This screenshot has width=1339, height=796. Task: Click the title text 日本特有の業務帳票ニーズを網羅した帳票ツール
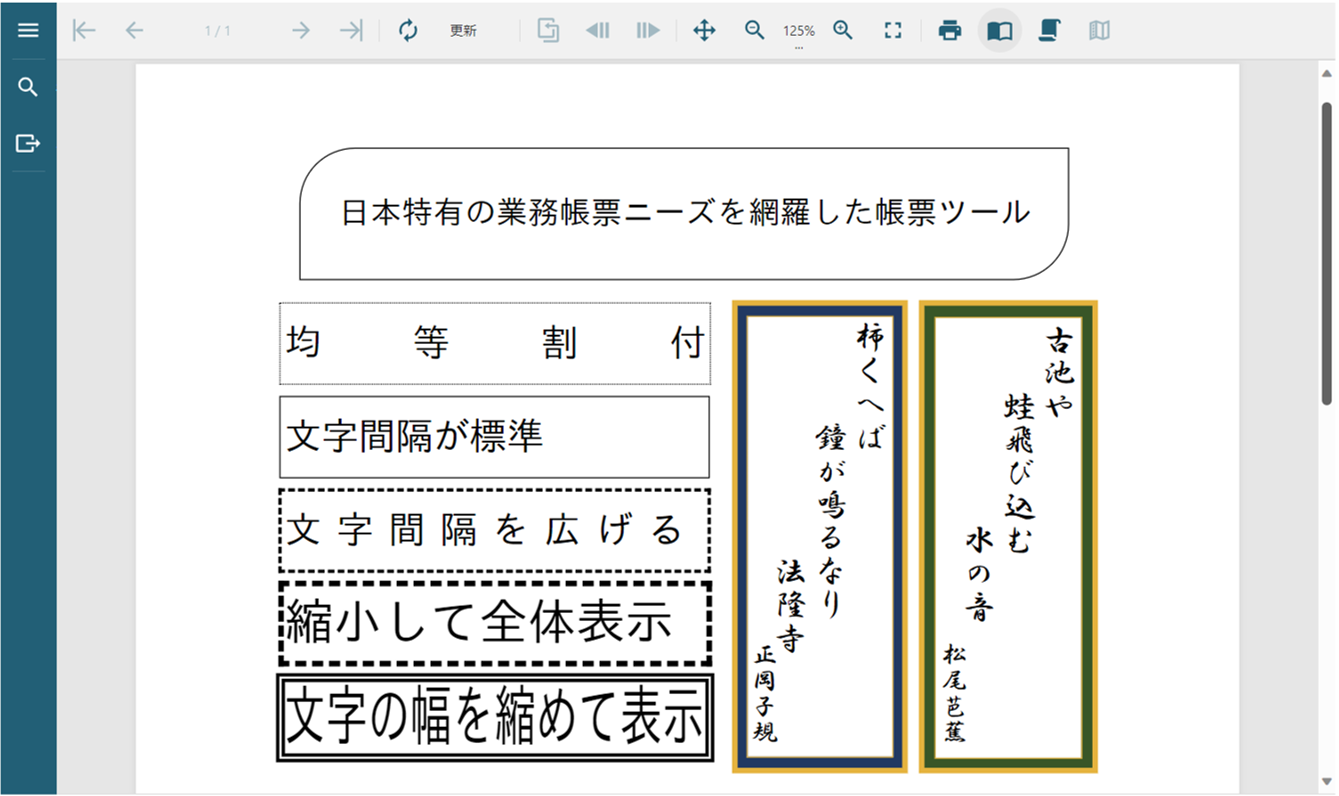pyautogui.click(x=686, y=212)
